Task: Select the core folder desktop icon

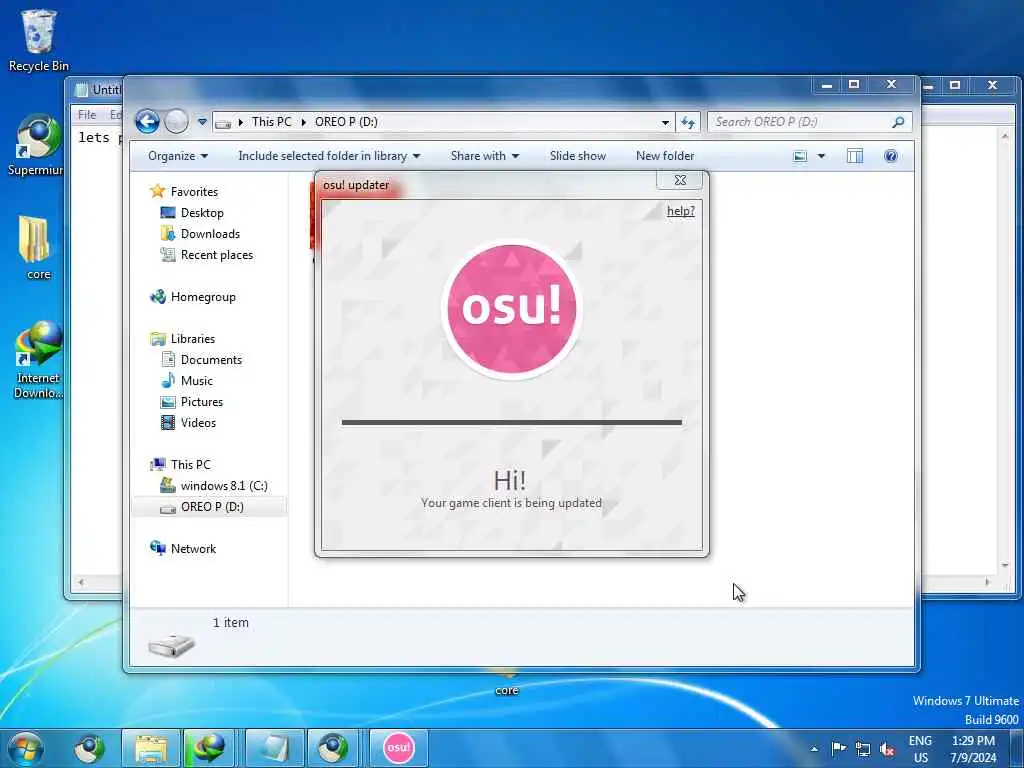Action: click(x=37, y=249)
